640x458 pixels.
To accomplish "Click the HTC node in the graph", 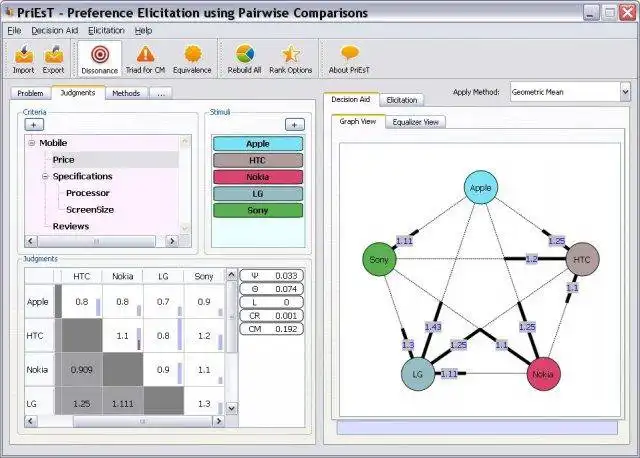I will pos(582,259).
